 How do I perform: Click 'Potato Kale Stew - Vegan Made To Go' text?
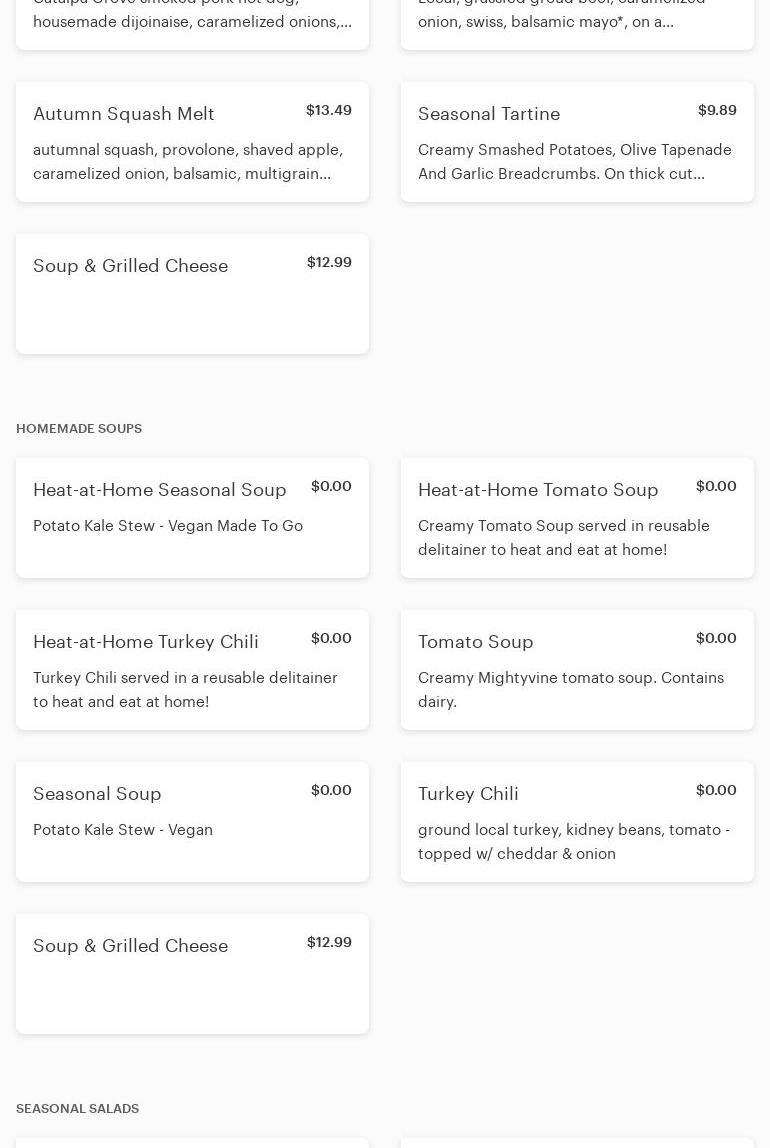click(168, 526)
